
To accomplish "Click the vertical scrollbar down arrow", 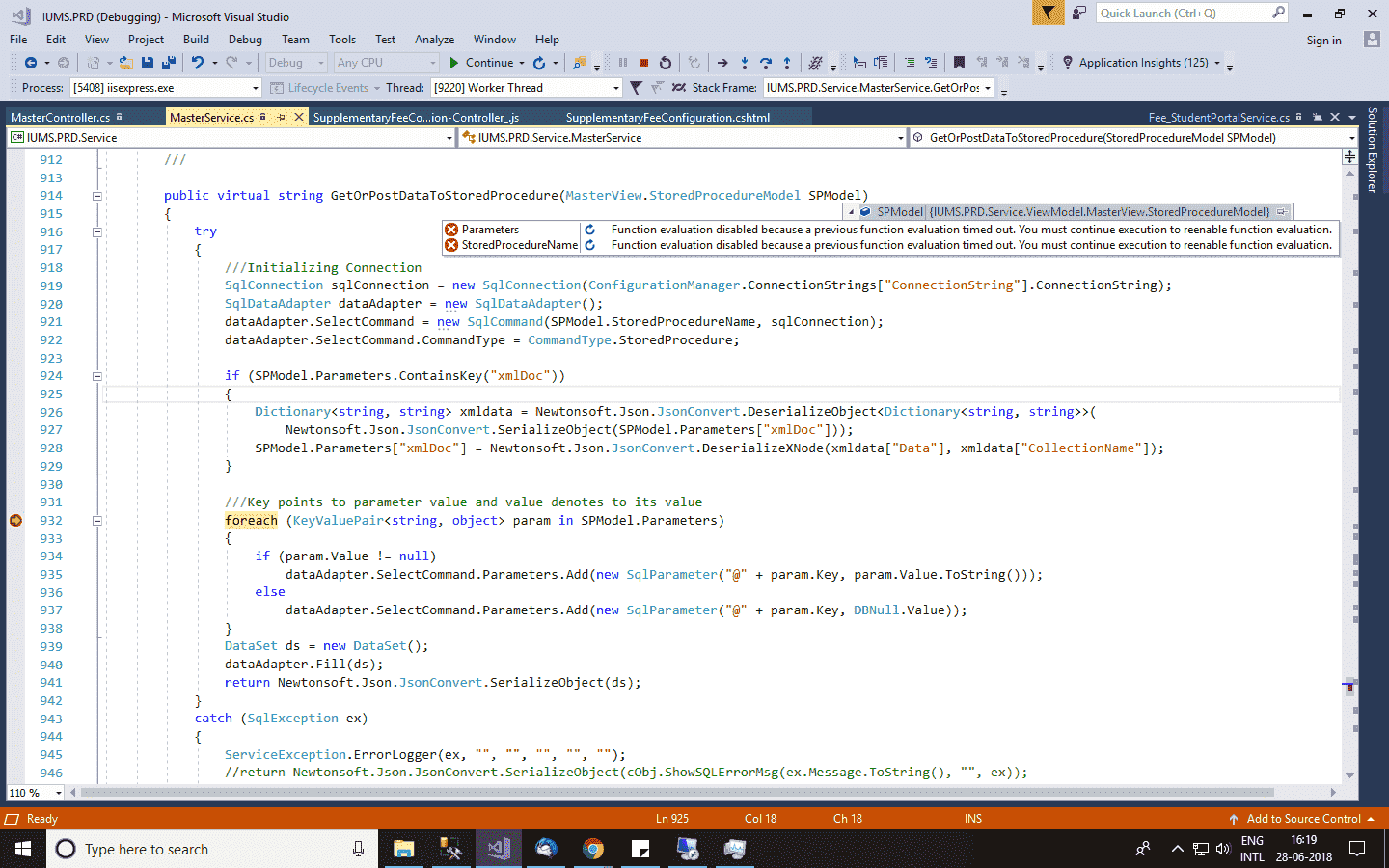I will click(1349, 774).
